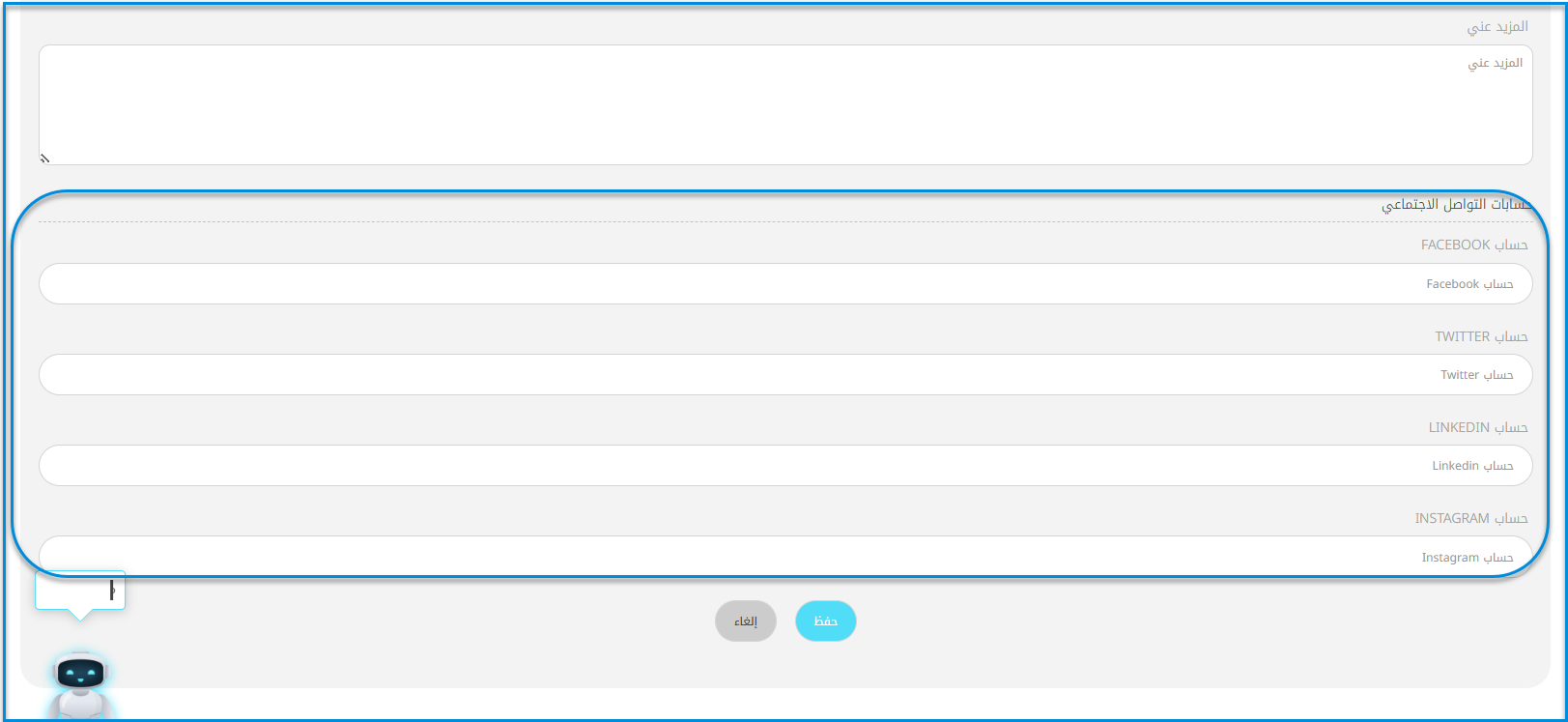The image size is (1568, 722).
Task: Focus the Linkedin account input field
Action: coord(785,465)
